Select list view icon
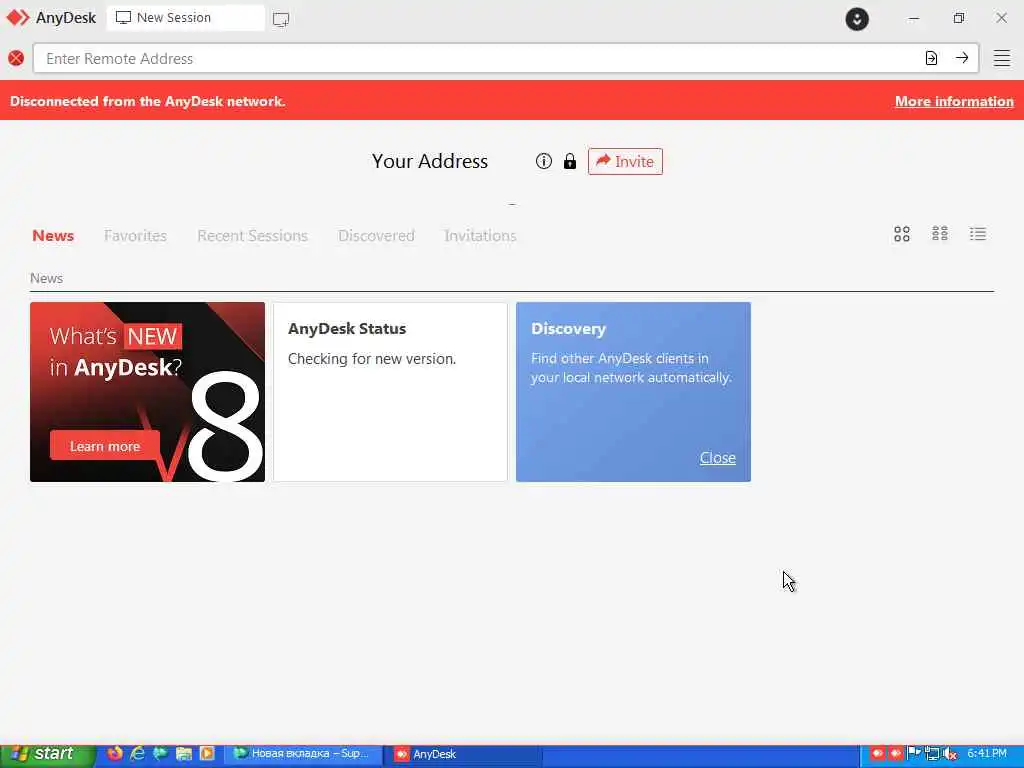This screenshot has height=768, width=1024. click(x=978, y=234)
